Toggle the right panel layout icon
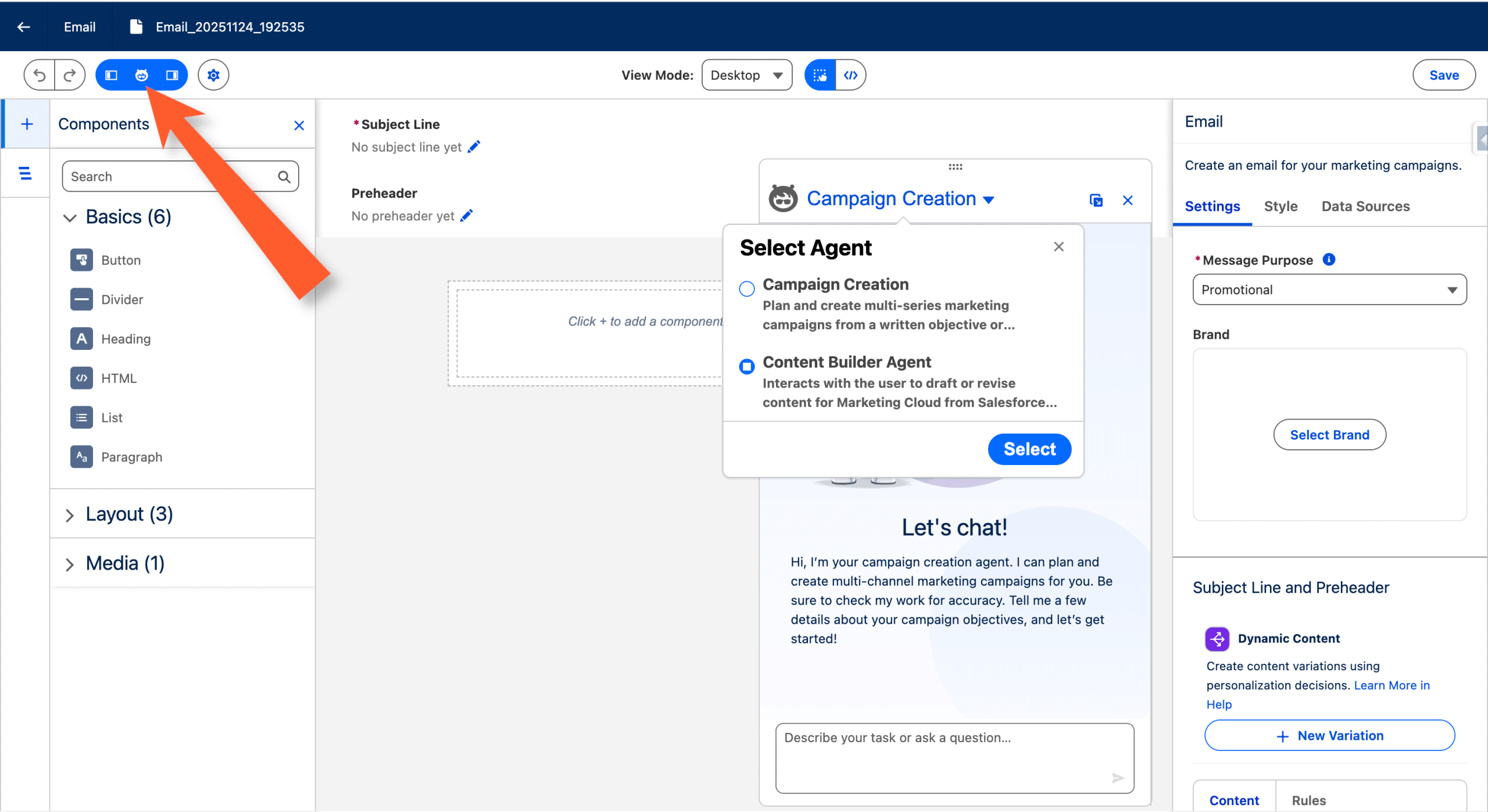The image size is (1488, 812). coord(172,75)
